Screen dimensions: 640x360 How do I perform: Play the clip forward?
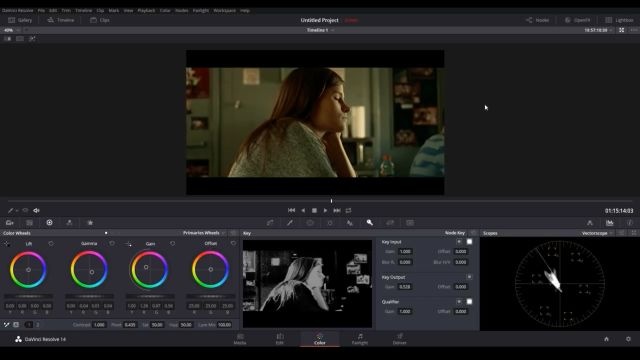325,210
